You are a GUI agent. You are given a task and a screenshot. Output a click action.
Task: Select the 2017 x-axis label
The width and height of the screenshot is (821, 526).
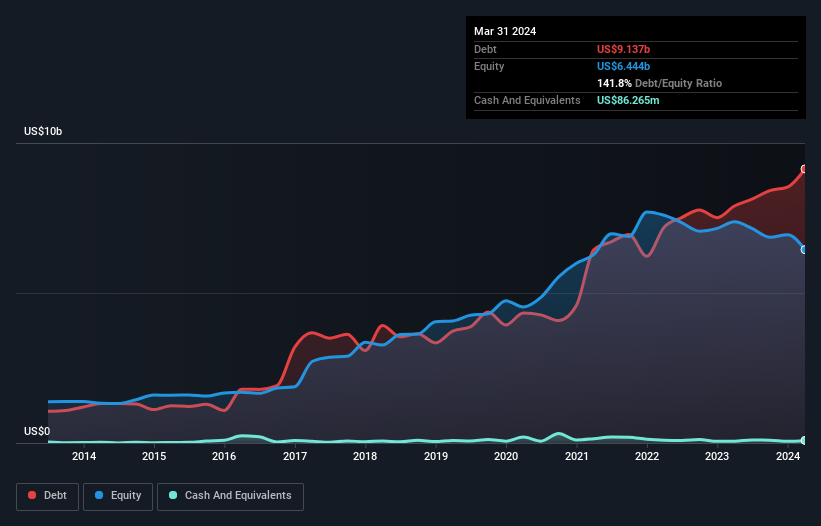tap(295, 456)
